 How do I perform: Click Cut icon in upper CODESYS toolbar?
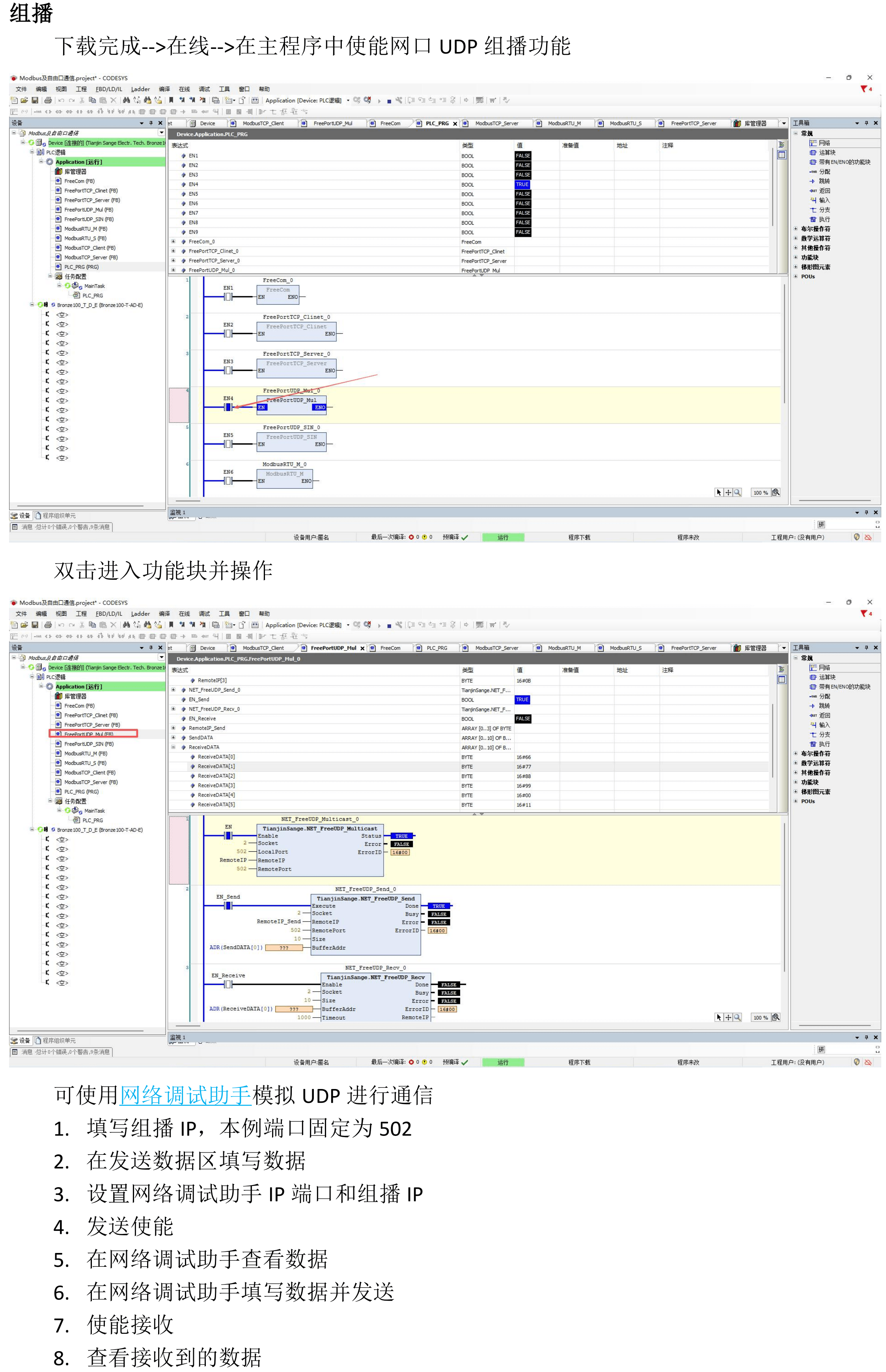[82, 100]
